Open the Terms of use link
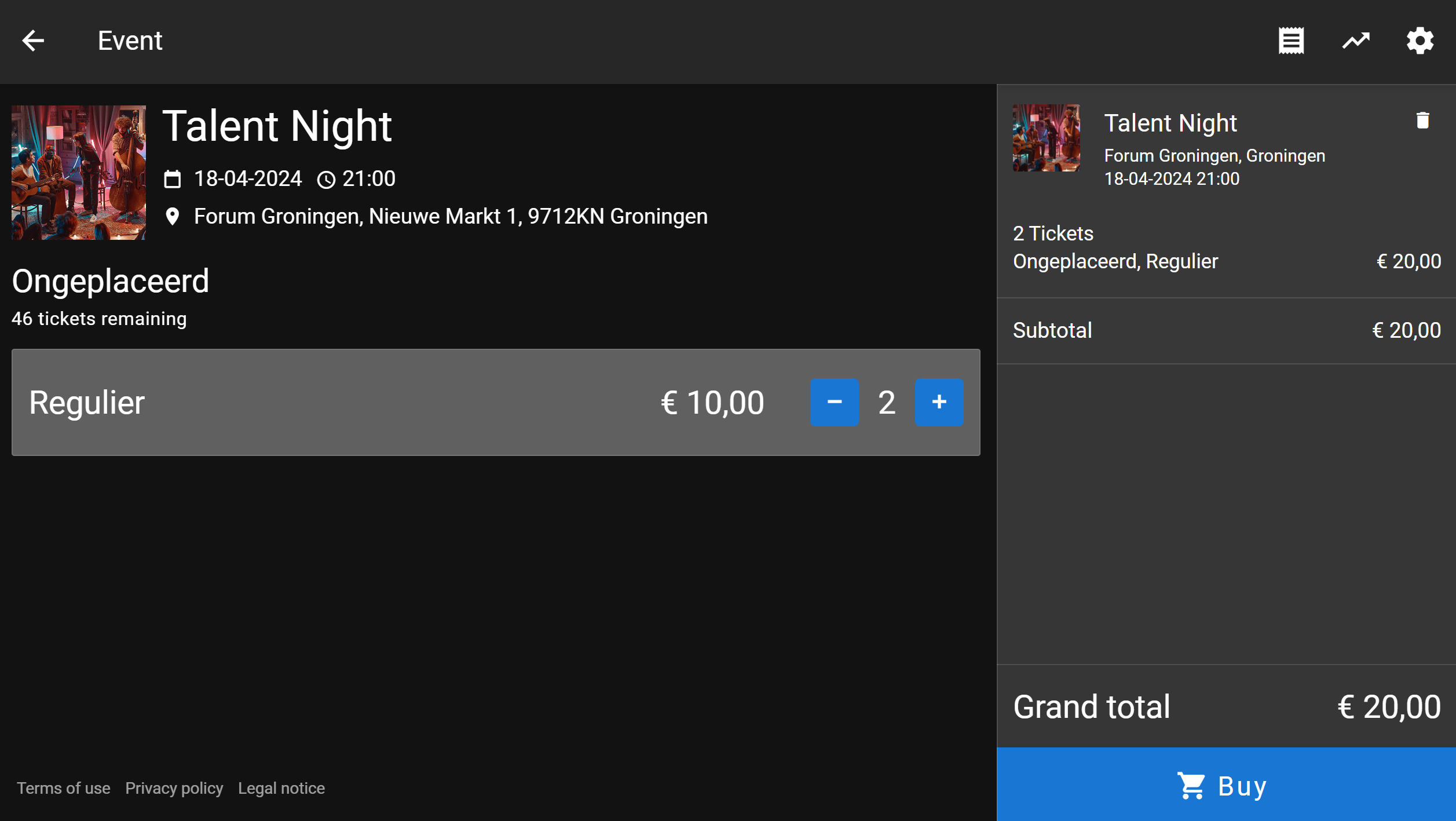This screenshot has height=821, width=1456. (63, 788)
